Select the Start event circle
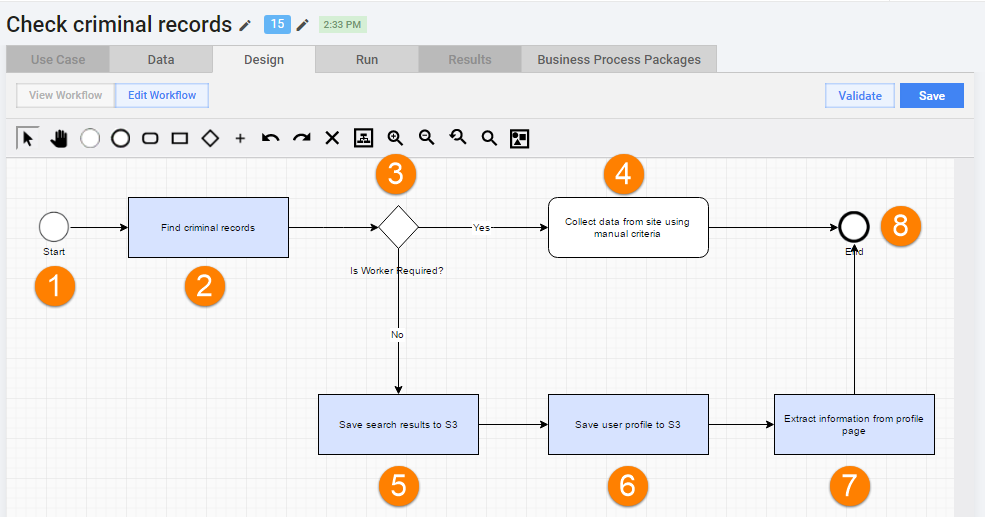 54,227
